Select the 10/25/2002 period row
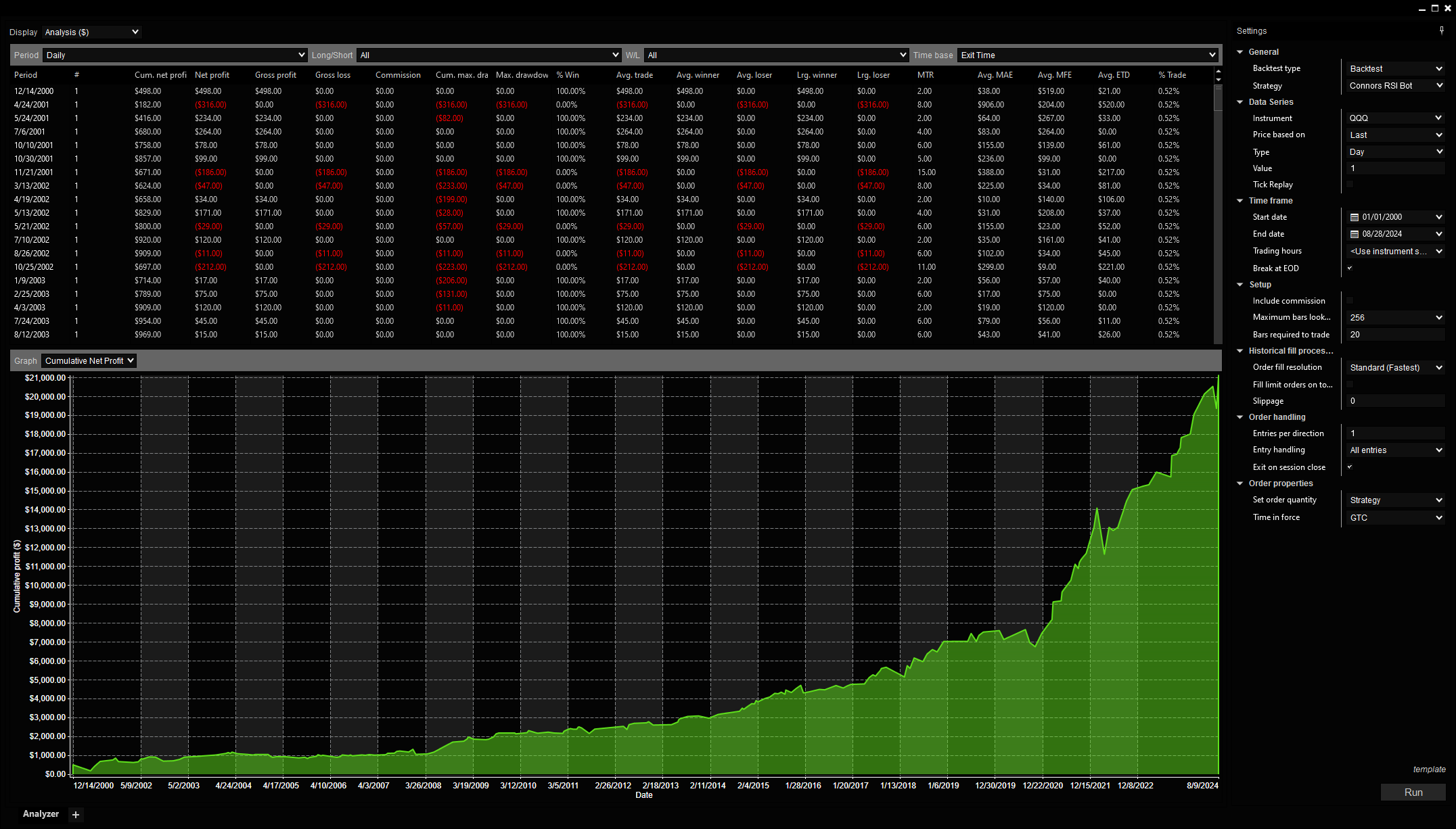The height and width of the screenshot is (829, 1456). coord(612,267)
